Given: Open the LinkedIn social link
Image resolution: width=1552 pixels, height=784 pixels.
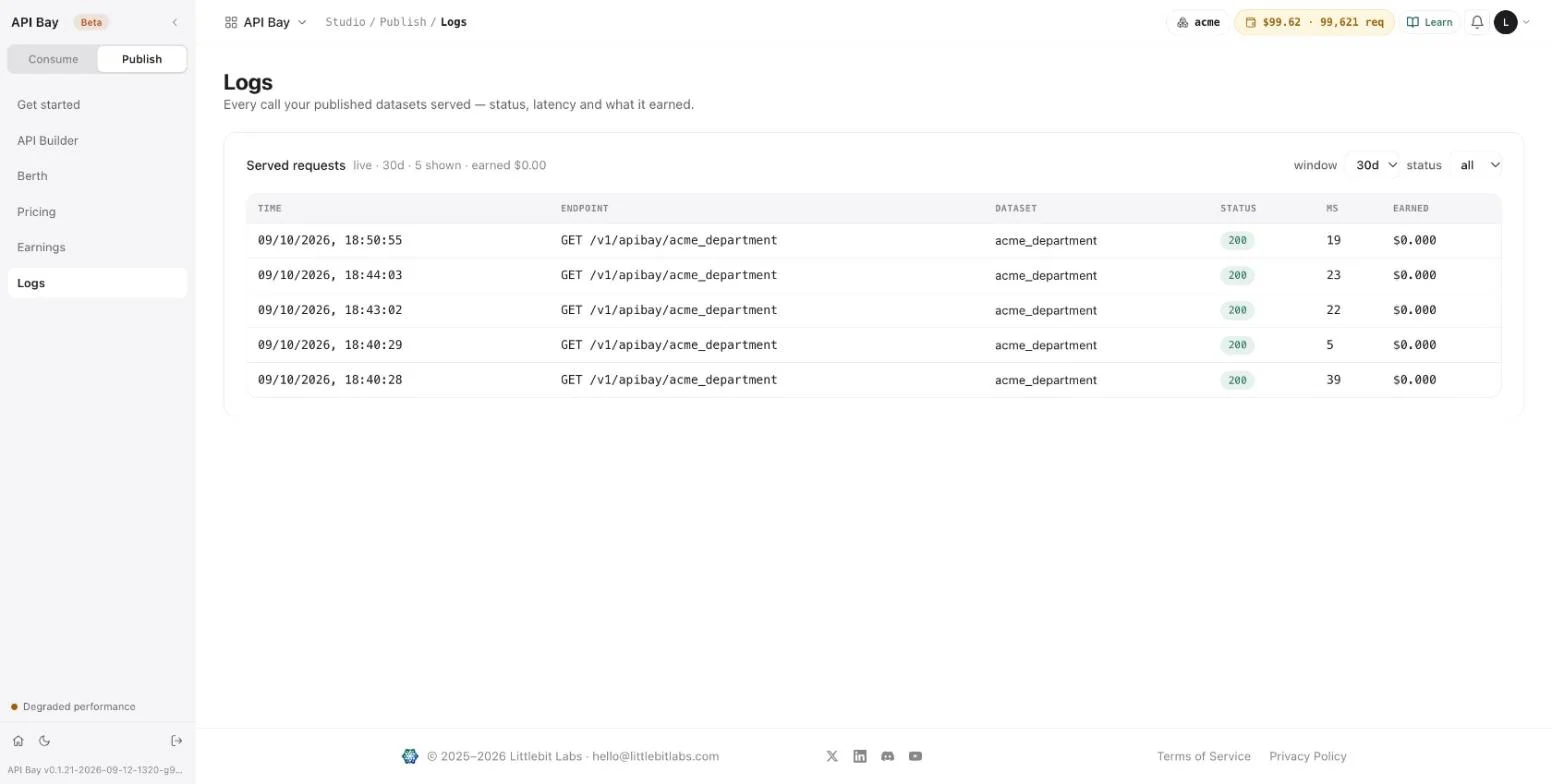Looking at the screenshot, I should [860, 756].
